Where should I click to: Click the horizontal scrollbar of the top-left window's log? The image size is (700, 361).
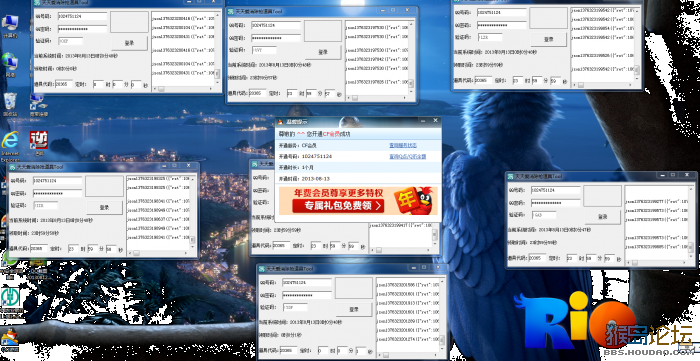point(183,89)
